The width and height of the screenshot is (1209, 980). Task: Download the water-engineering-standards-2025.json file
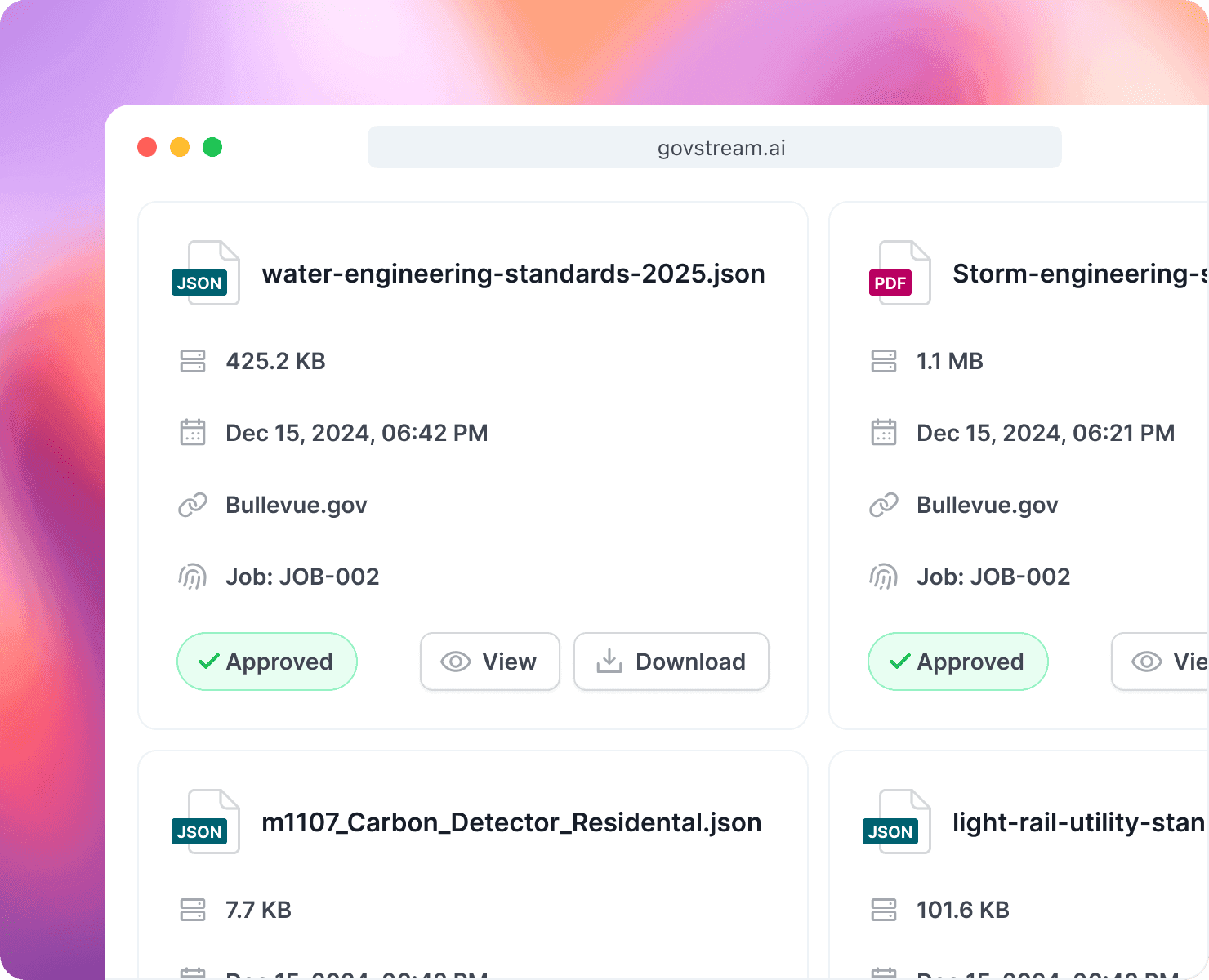[671, 661]
